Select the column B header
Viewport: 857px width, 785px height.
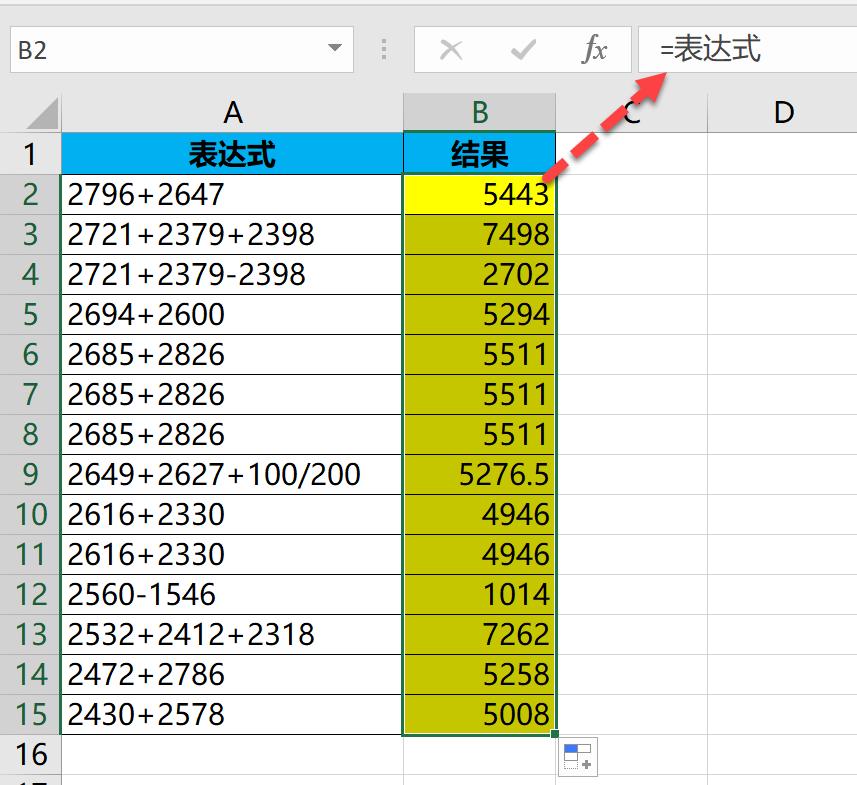[x=478, y=111]
